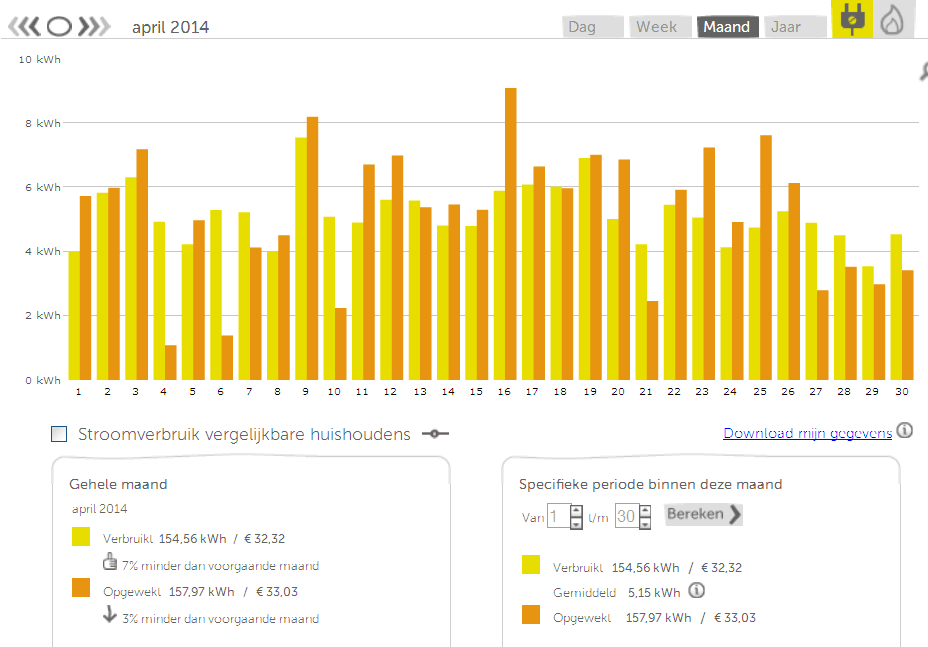
Task: Select the orange bar for day 25
Action: pyautogui.click(x=766, y=257)
